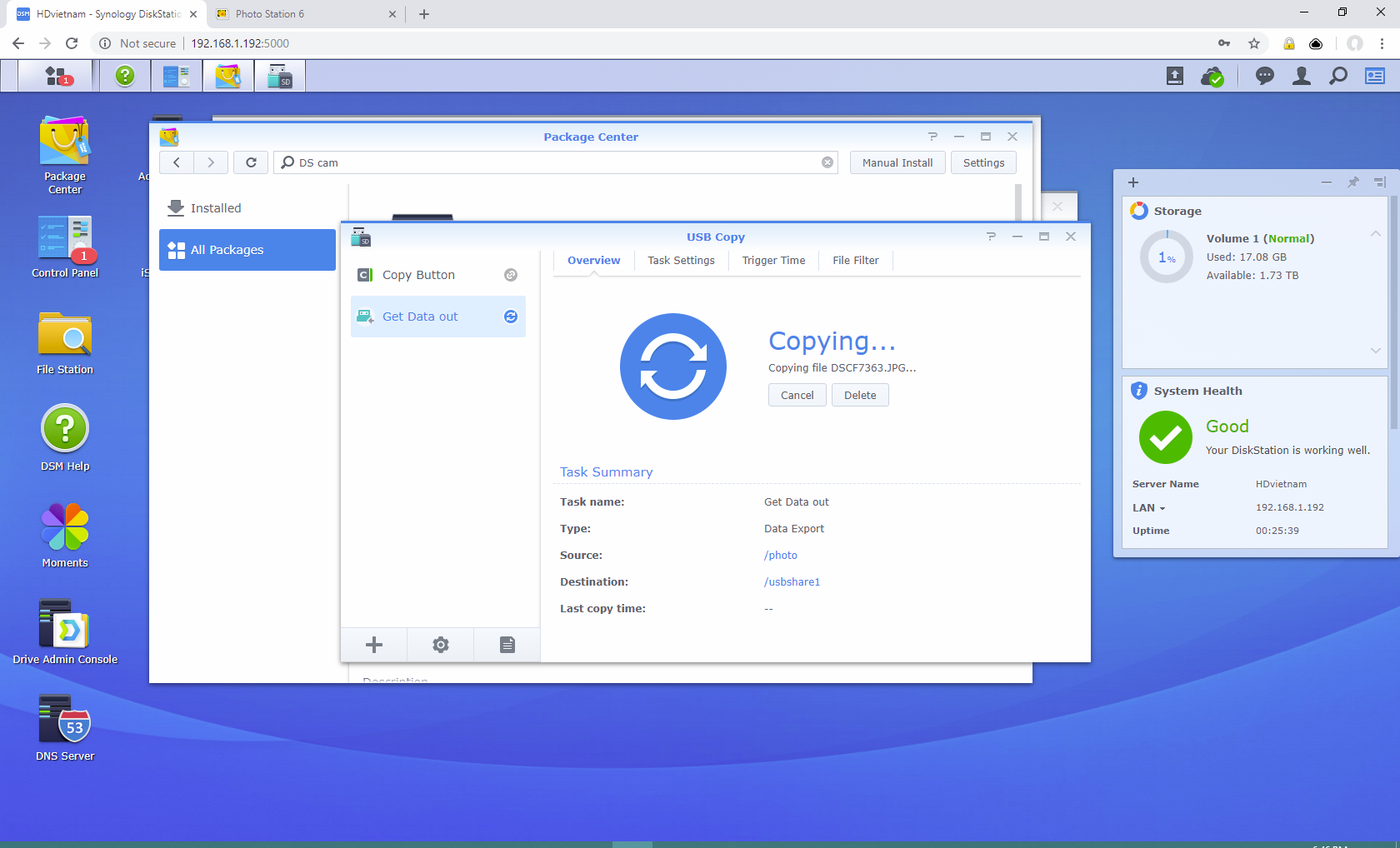The height and width of the screenshot is (848, 1400).
Task: Open the DSM search magnifier icon
Action: point(1338,77)
